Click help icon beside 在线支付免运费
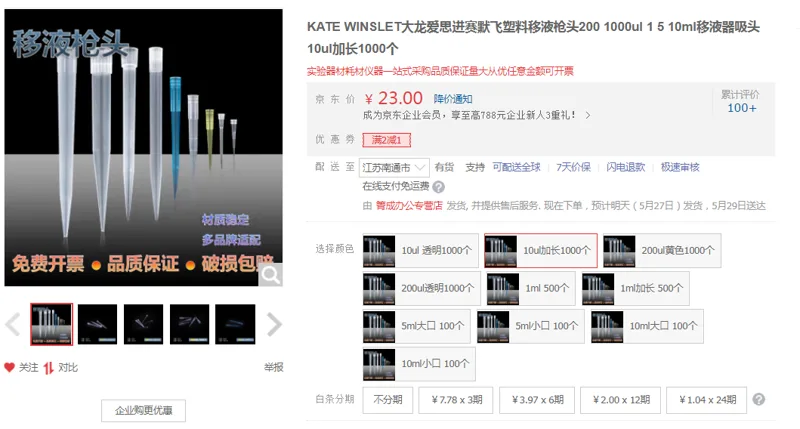800x429 pixels. pos(438,187)
